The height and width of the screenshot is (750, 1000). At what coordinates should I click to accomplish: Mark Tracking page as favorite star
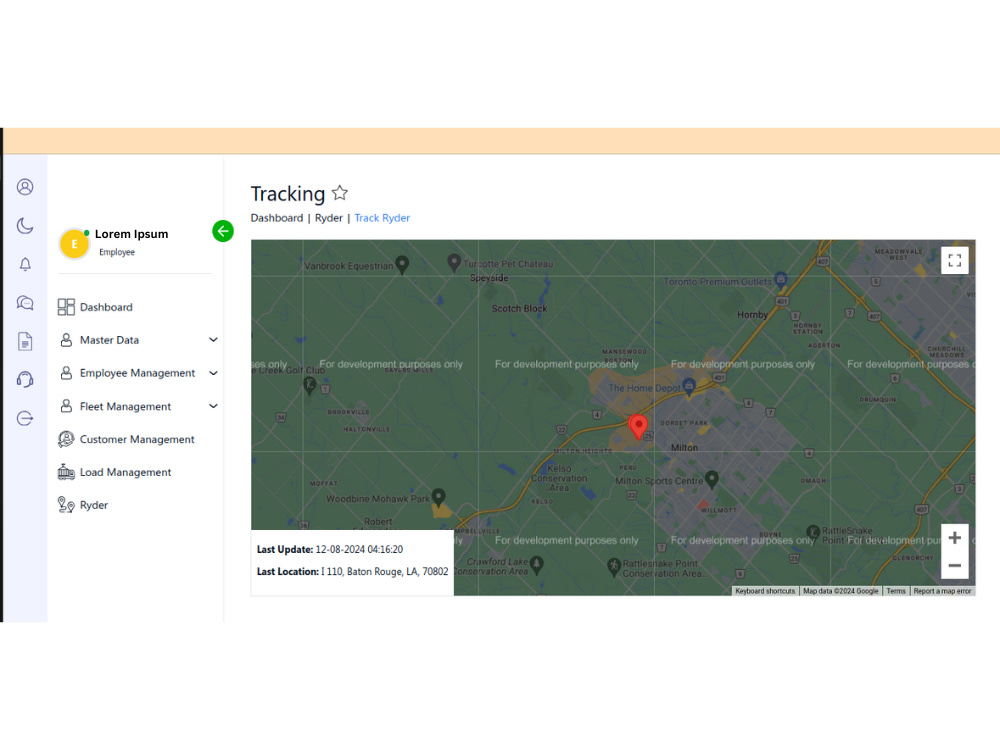340,193
